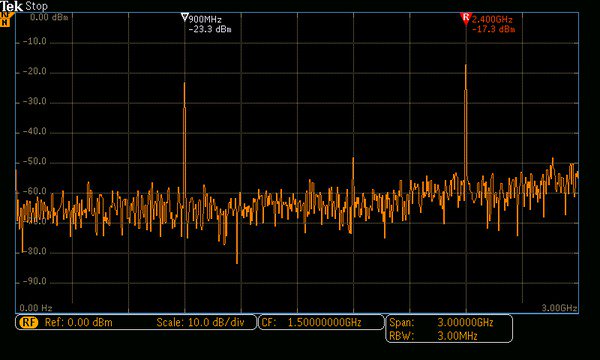Click the 900MHz marker frequency label
600x360 pixels.
205,20
